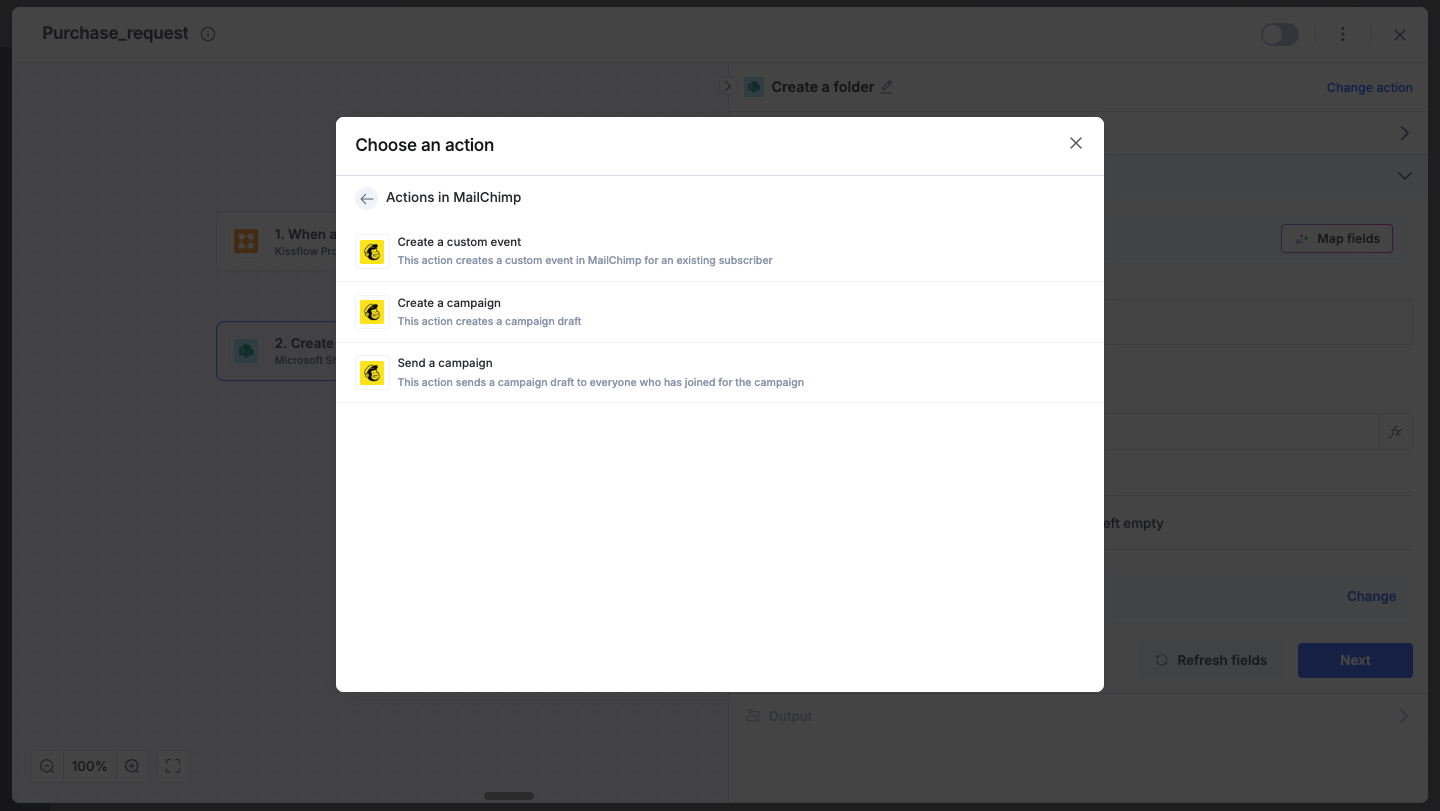1440x811 pixels.
Task: Select the step 2 Create card
Action: coord(277,351)
